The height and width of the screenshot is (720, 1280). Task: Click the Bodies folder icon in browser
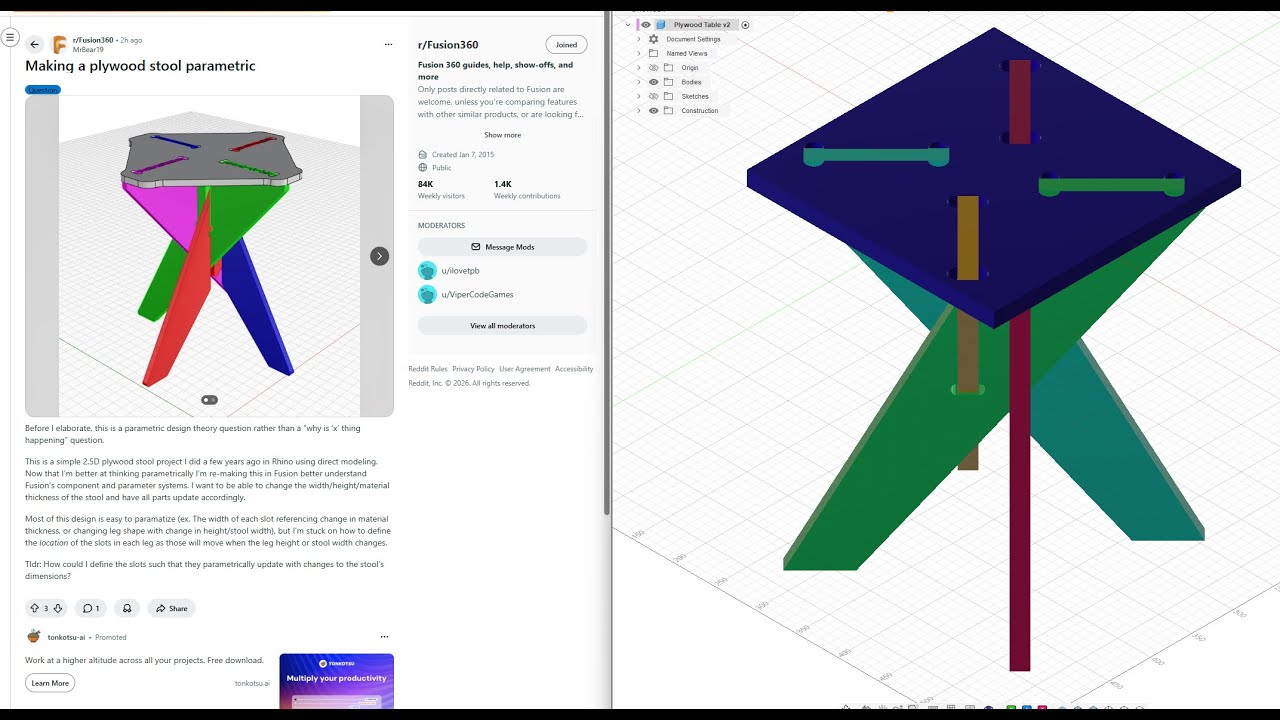coord(669,82)
